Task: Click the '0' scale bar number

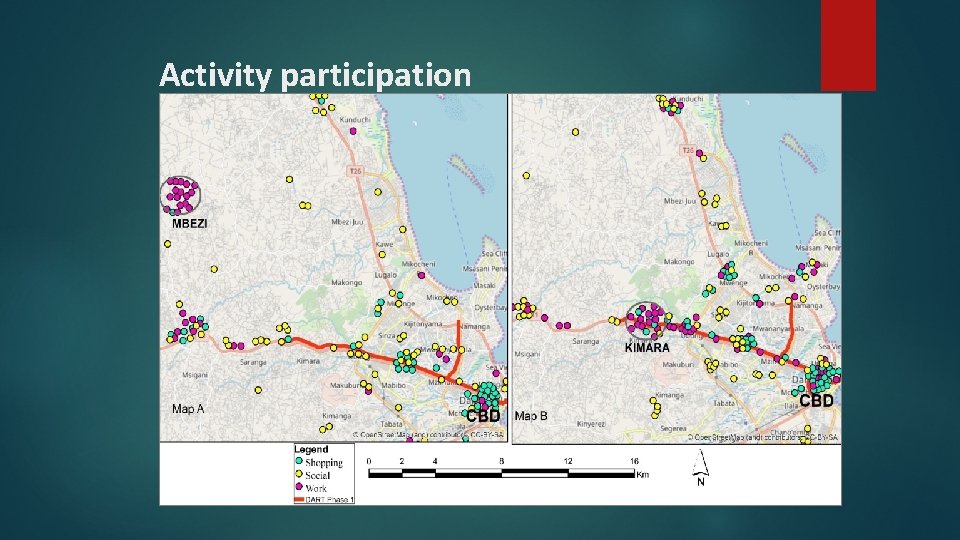Action: pos(369,462)
